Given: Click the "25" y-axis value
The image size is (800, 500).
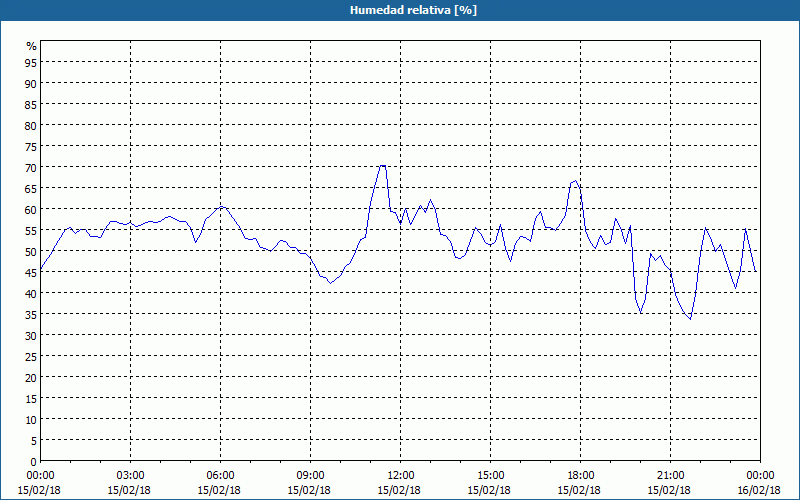Looking at the screenshot, I should point(31,356).
